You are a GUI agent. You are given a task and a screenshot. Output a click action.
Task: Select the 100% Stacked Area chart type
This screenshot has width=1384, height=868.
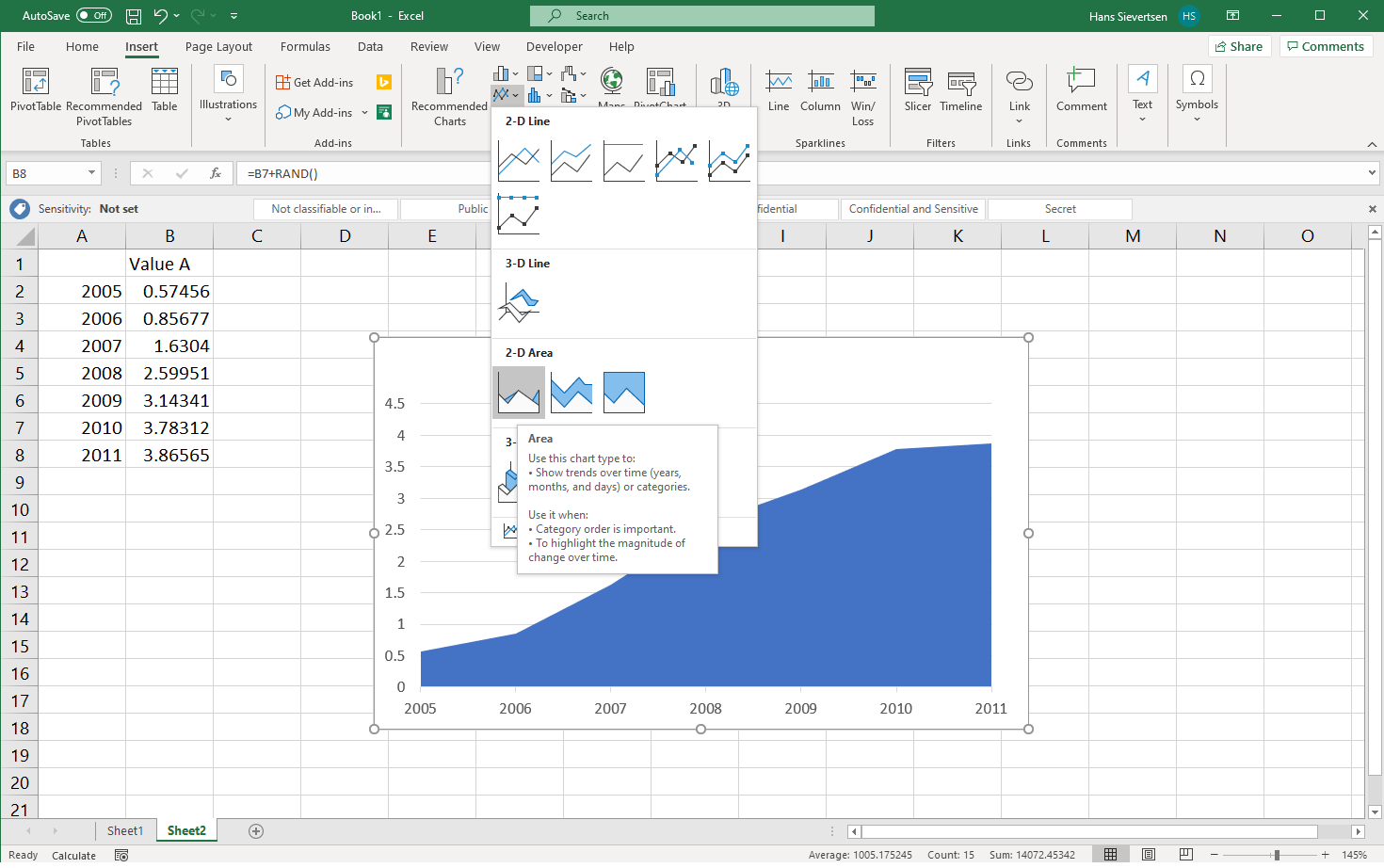click(624, 393)
